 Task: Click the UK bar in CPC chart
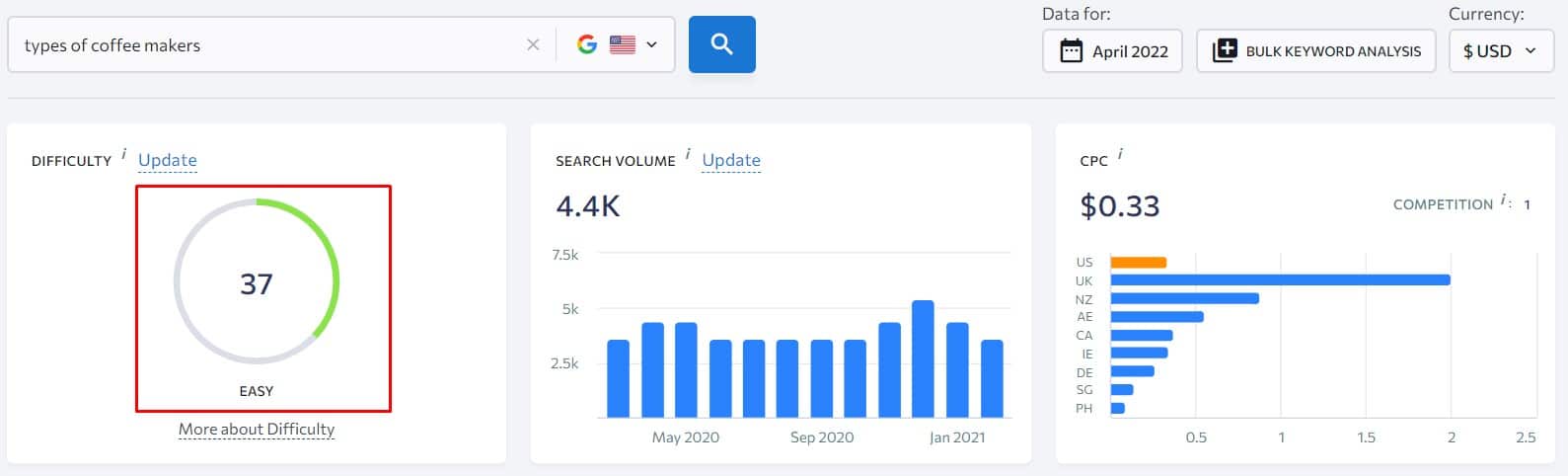(1280, 280)
